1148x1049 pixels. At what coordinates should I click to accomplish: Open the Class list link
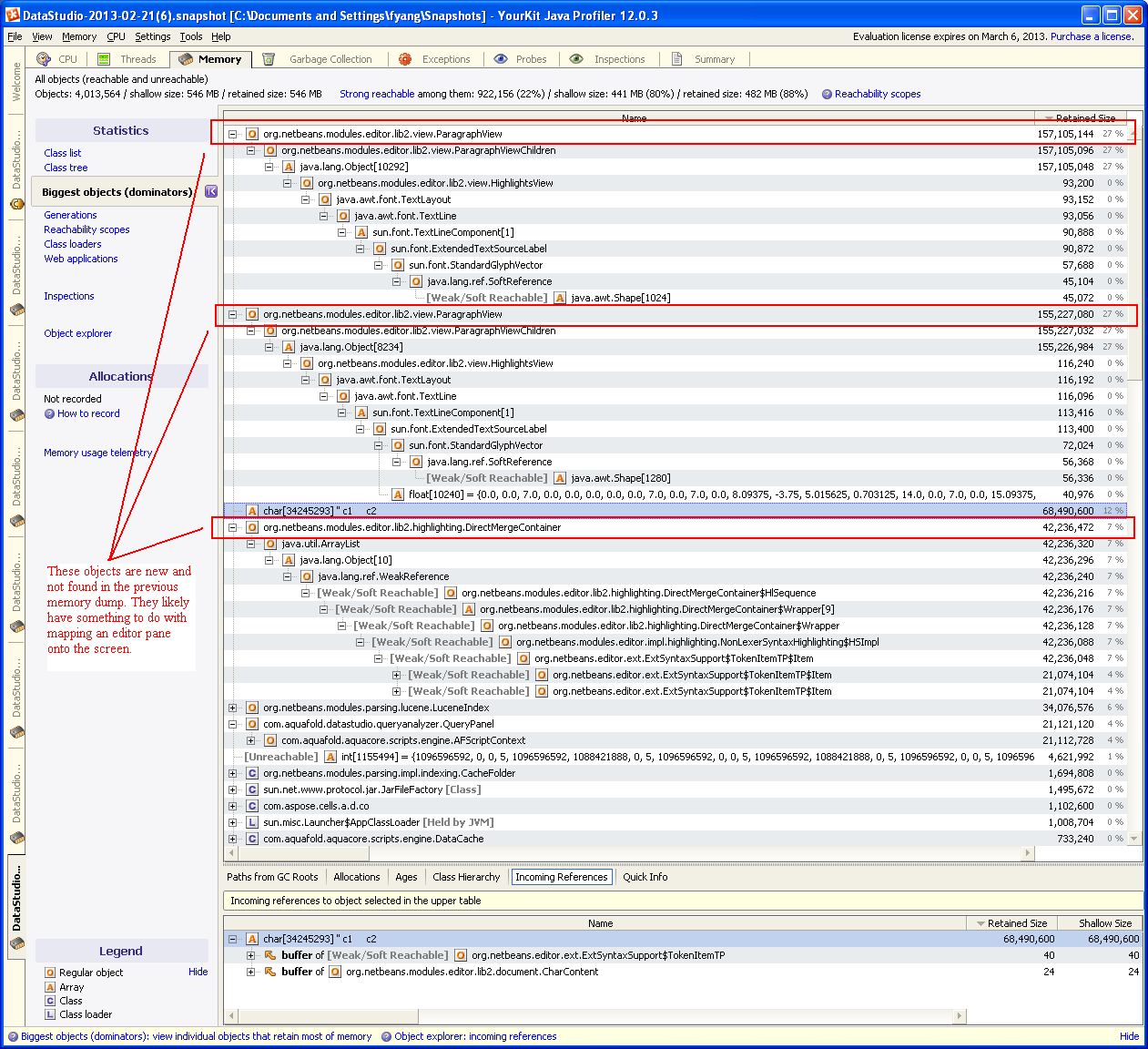click(x=63, y=153)
